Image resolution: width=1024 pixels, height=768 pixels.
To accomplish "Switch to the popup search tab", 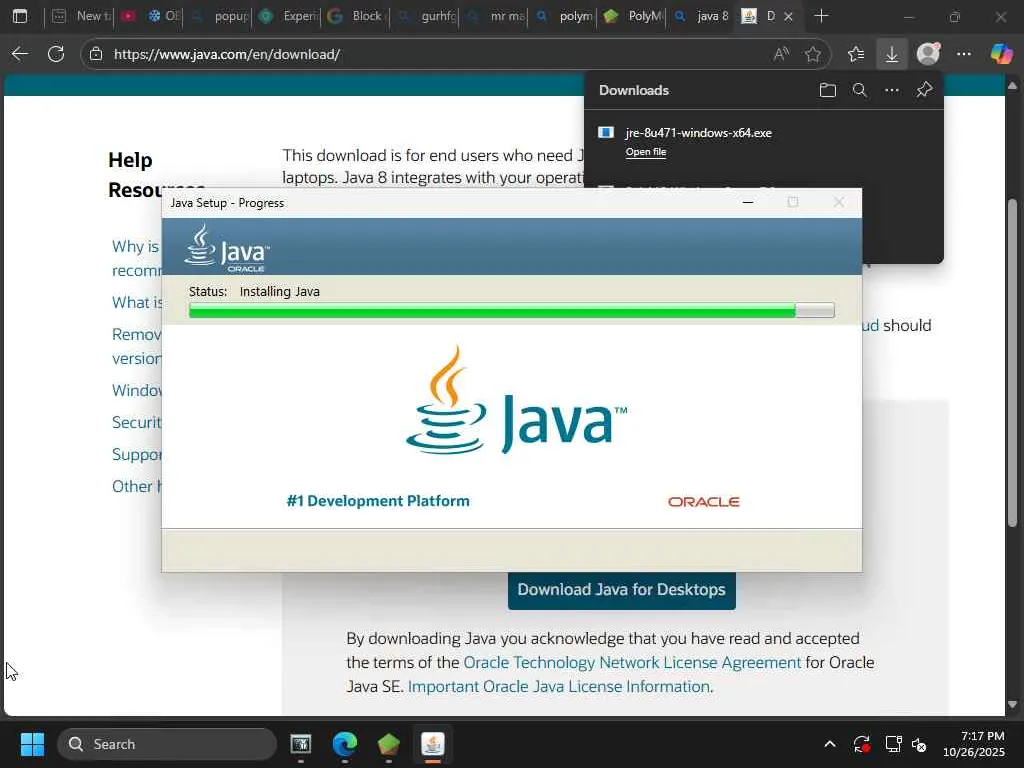I will pos(221,16).
